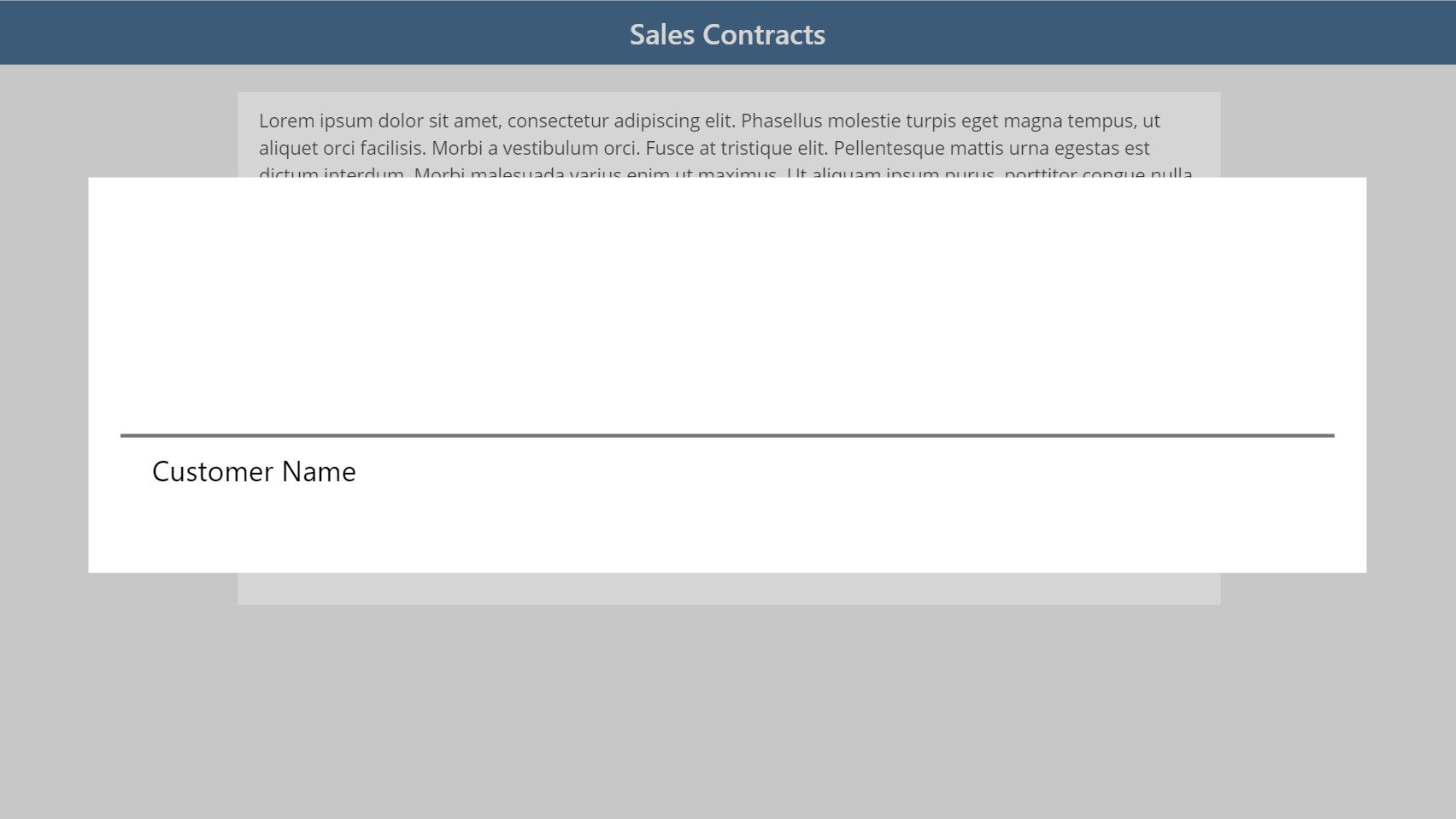Click the left edge of the signature dialog

click(x=94, y=376)
